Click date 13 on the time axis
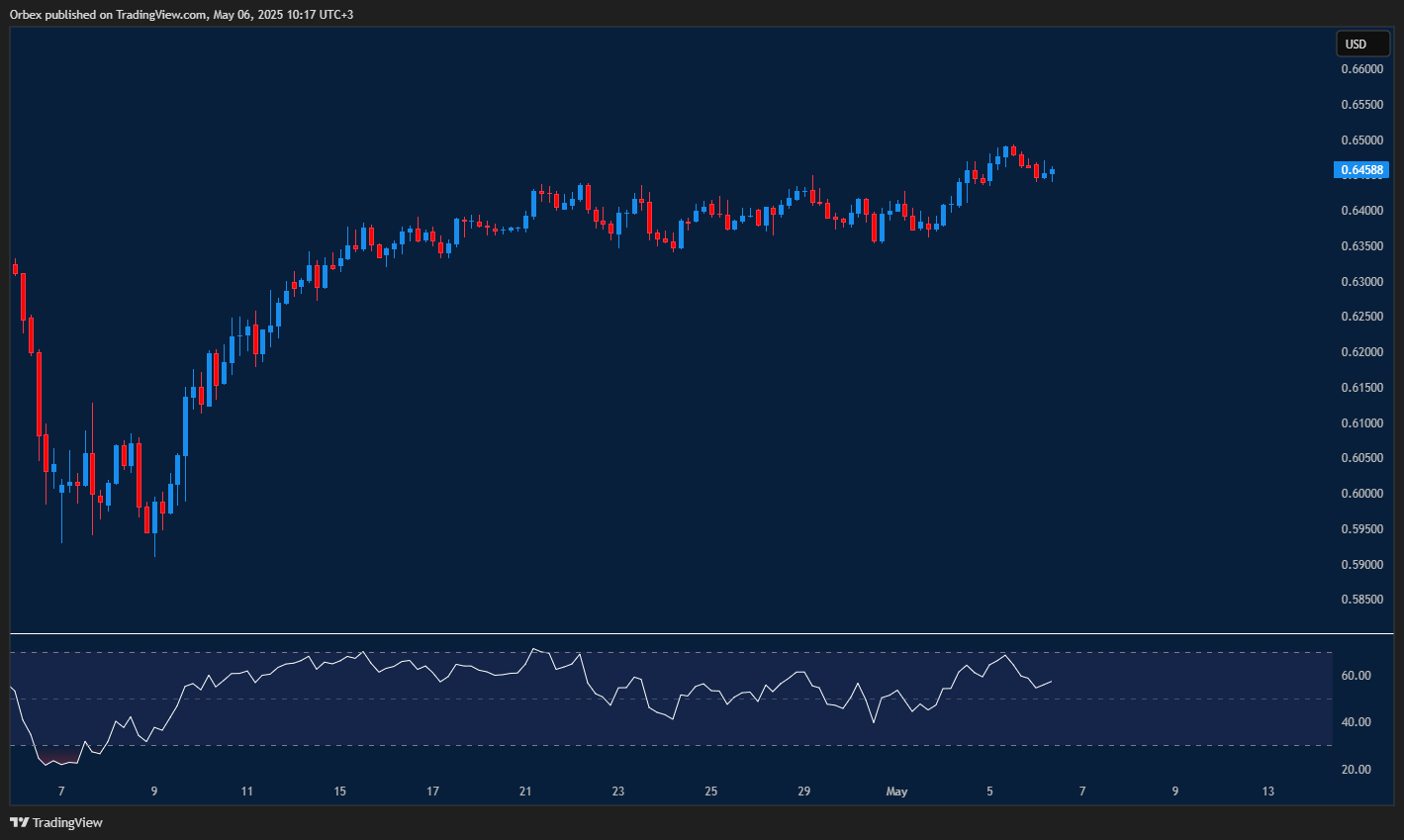1404x840 pixels. (1267, 792)
